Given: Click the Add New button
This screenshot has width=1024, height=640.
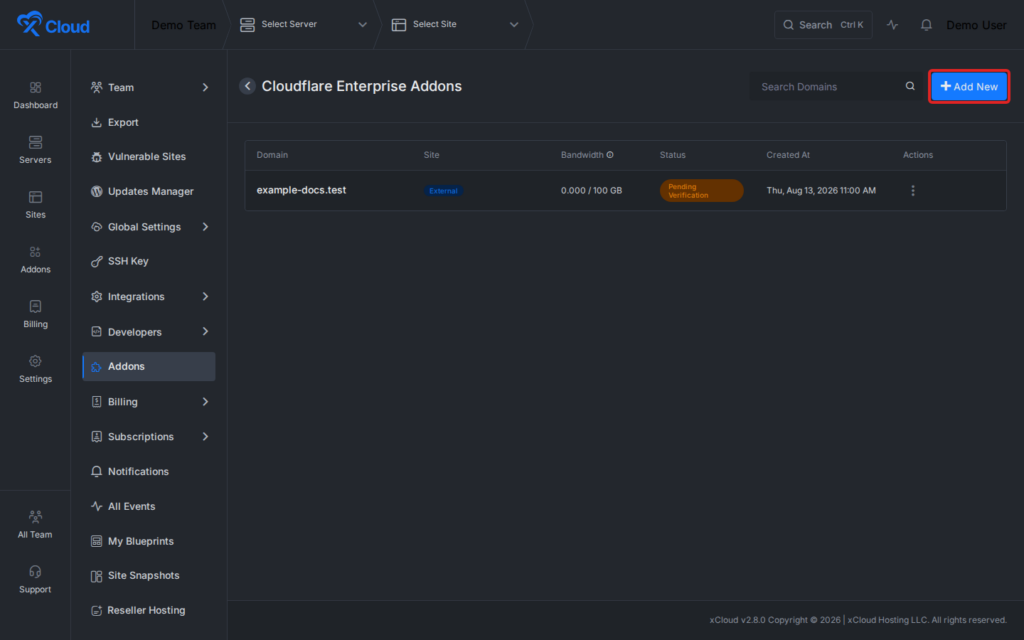Looking at the screenshot, I should pos(968,86).
